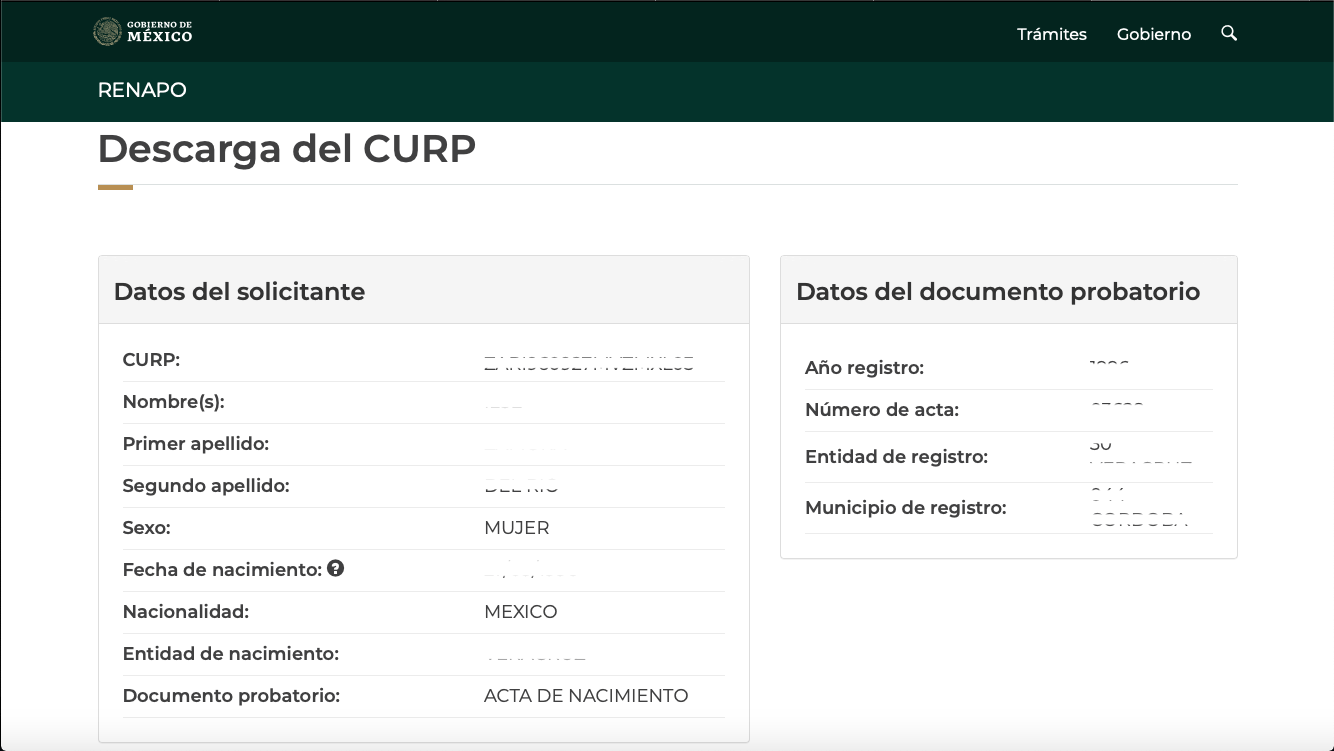The image size is (1334, 751).
Task: Click the Gobierno de México logo
Action: point(142,32)
